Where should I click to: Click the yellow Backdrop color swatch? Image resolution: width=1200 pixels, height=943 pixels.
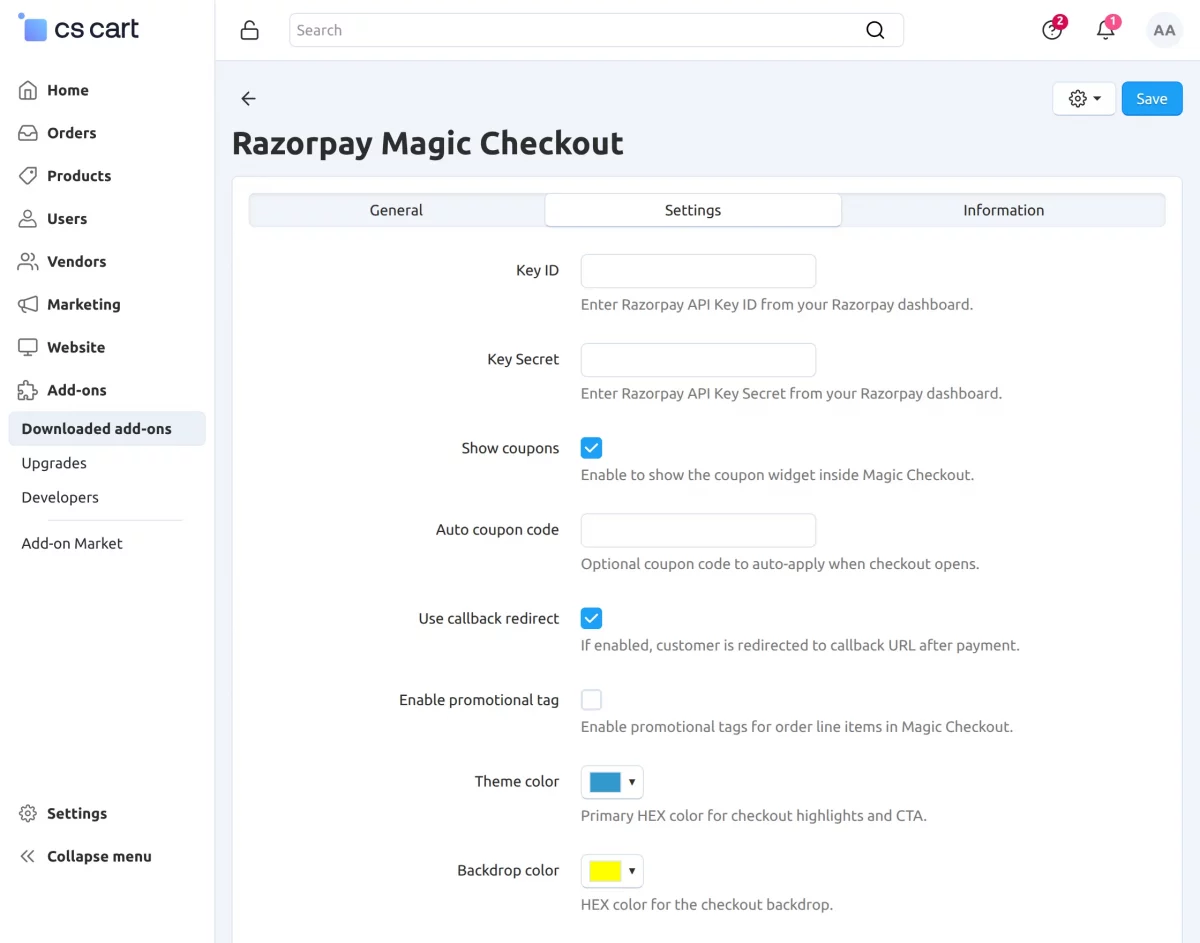(605, 872)
